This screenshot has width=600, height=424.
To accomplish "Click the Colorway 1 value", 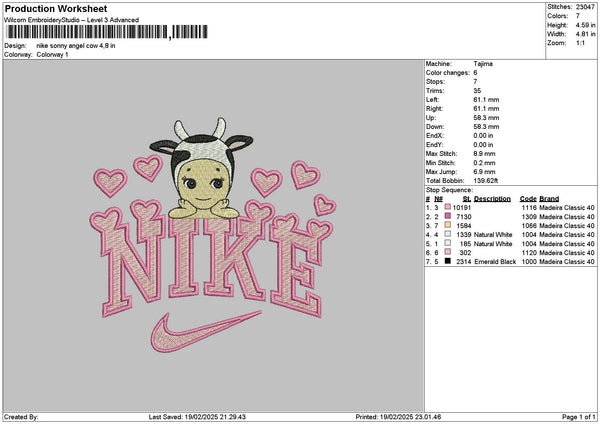I will [x=54, y=55].
